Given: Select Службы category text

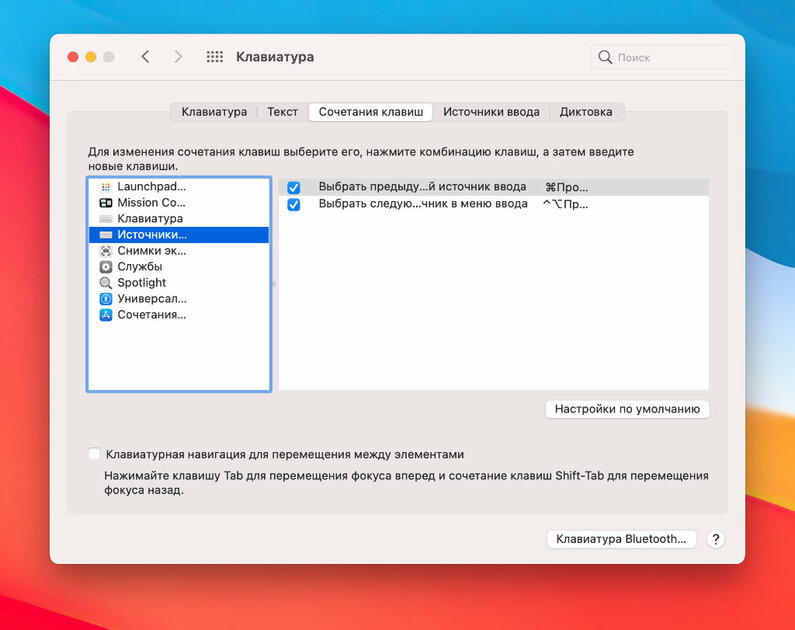Looking at the screenshot, I should (139, 267).
